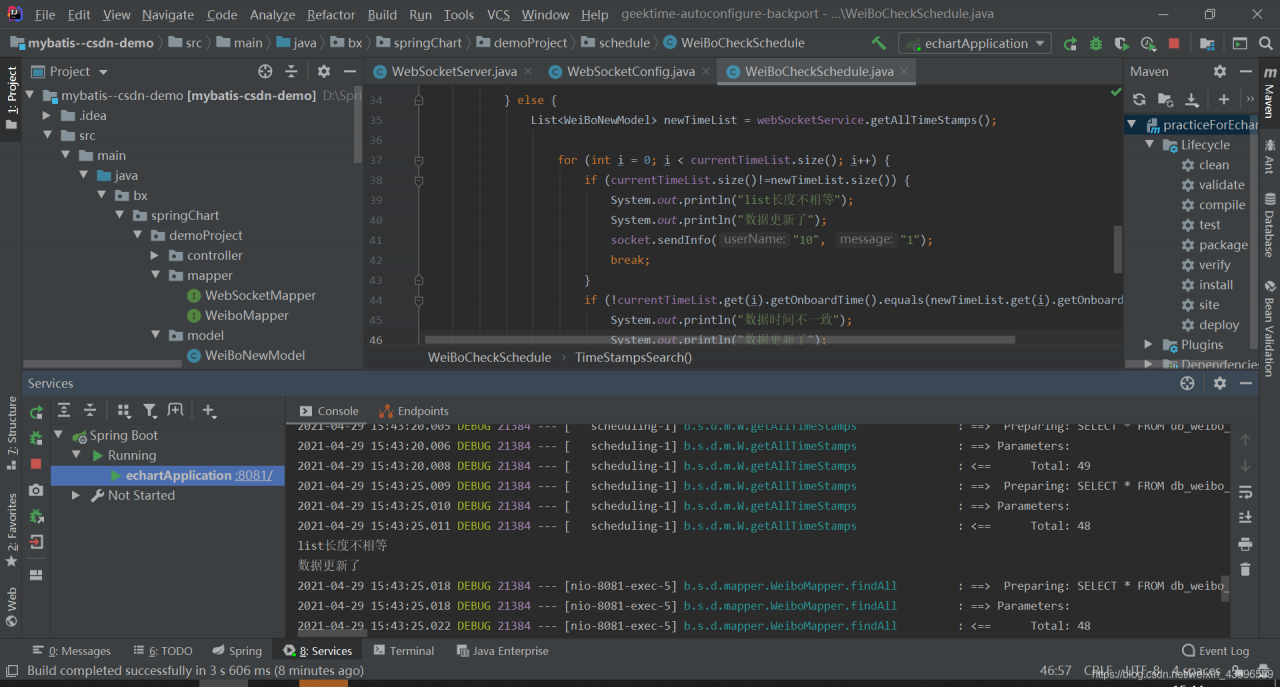This screenshot has width=1280, height=687.
Task: Collapse all in the Project panel
Action: click(x=291, y=71)
